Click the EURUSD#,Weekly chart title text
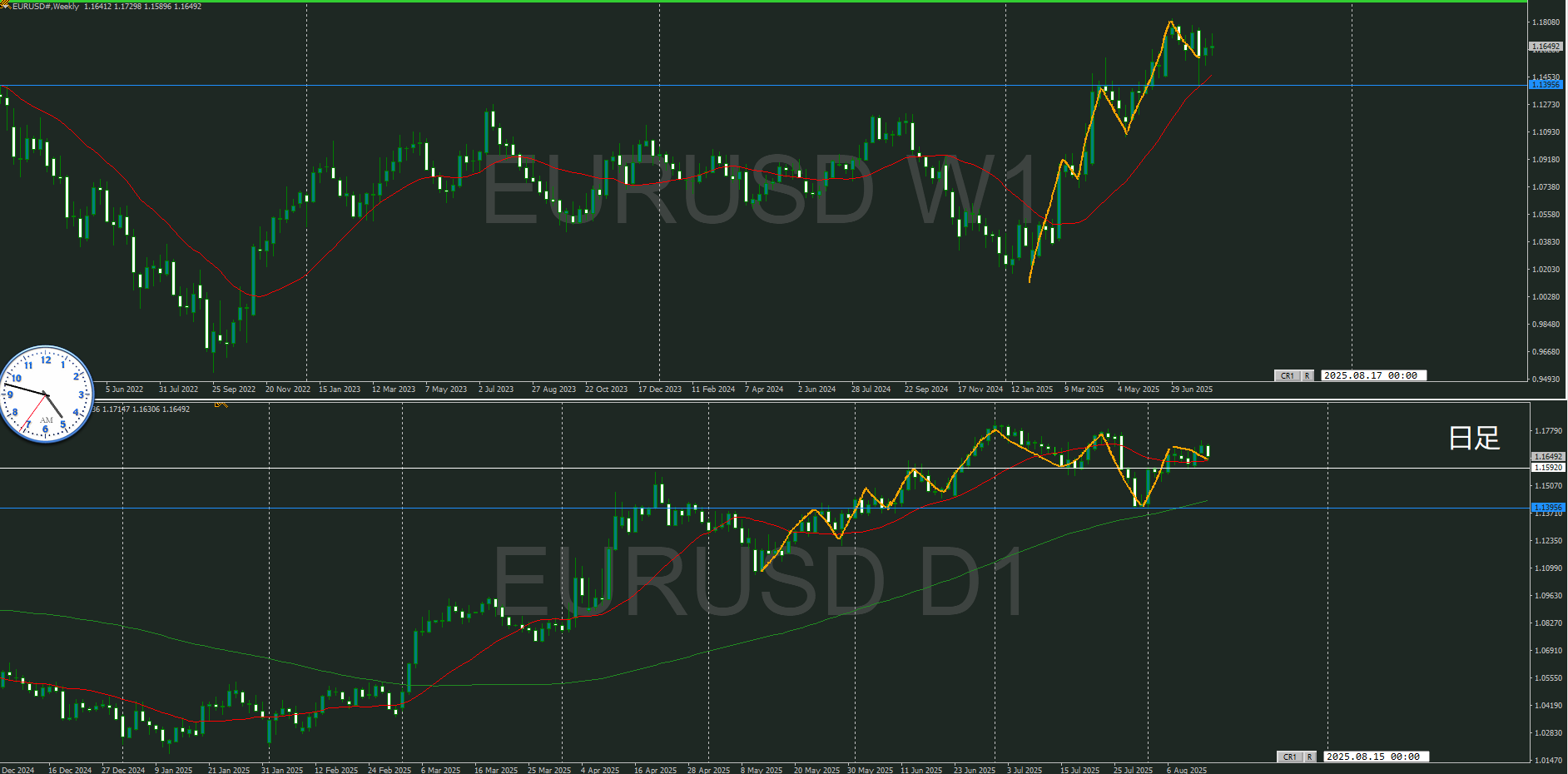Image resolution: width=1568 pixels, height=774 pixels. [x=46, y=7]
